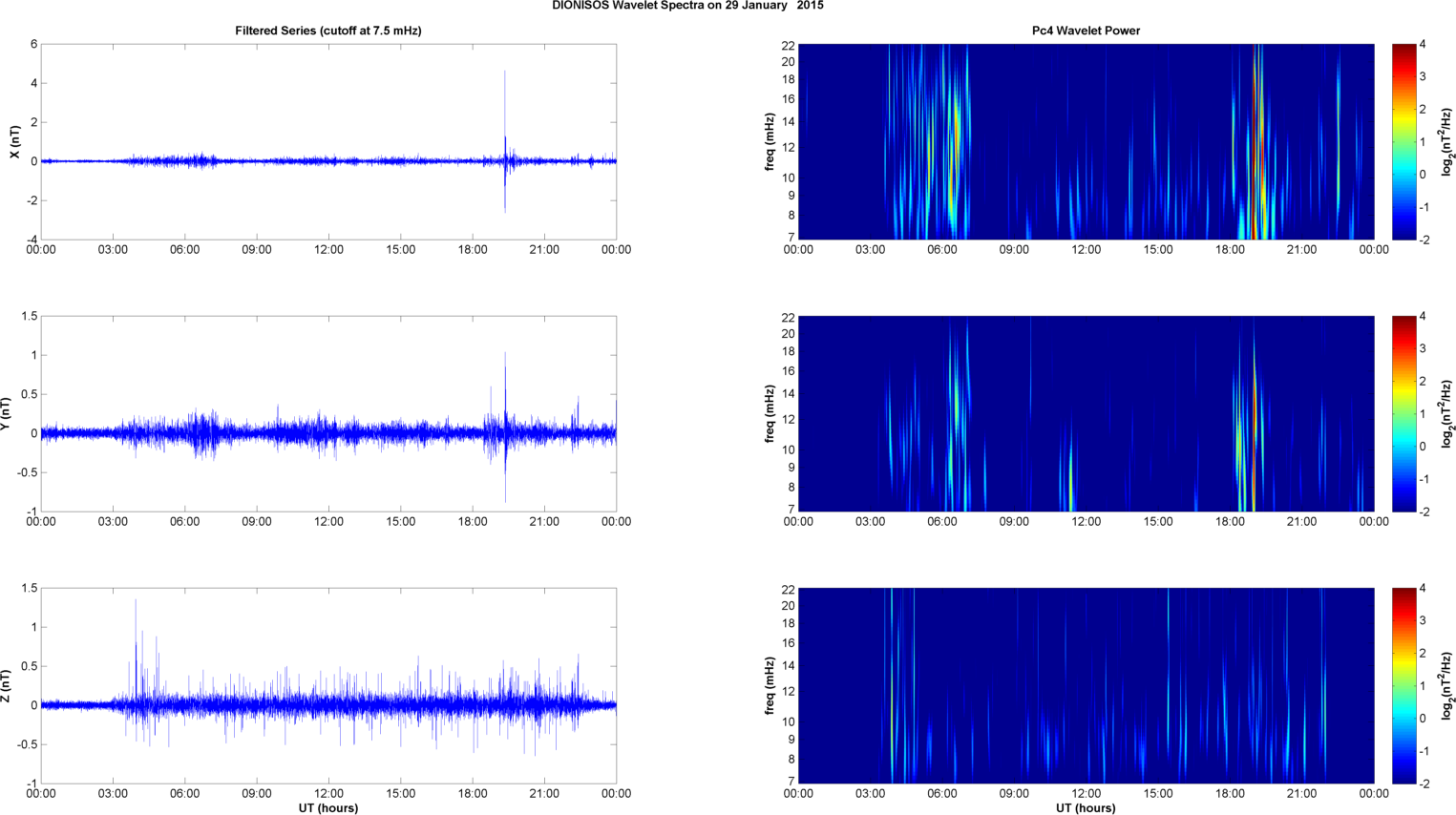This screenshot has height=815, width=1456.
Task: Click the -1 tick label on Y (nT) axis
Action: click(x=32, y=512)
